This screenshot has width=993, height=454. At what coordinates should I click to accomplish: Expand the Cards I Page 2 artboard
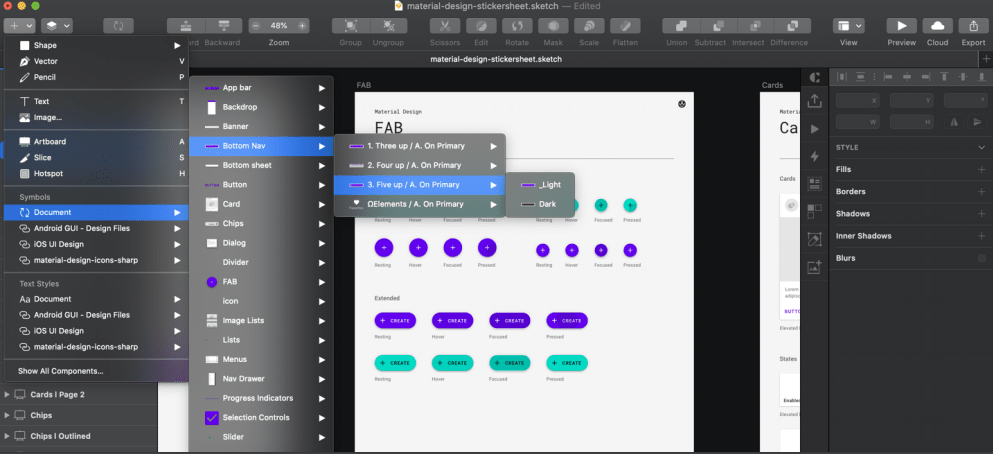click(9, 394)
